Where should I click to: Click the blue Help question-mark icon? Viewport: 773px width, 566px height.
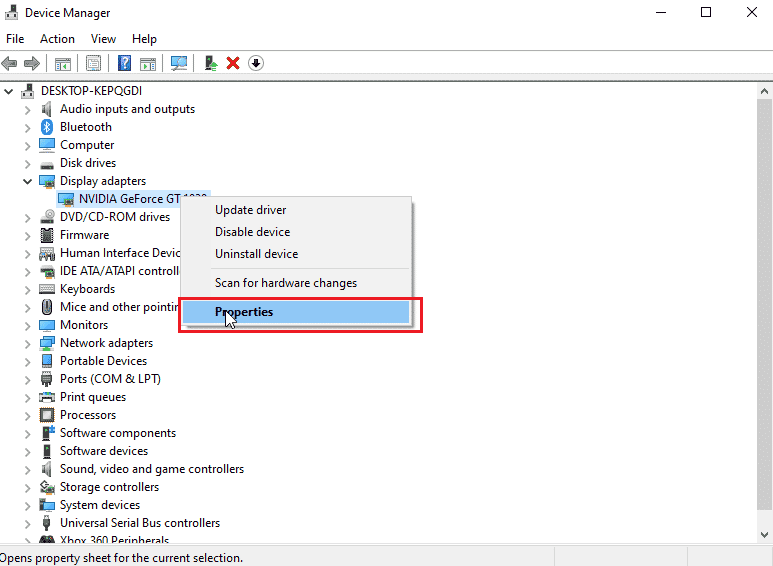click(124, 63)
